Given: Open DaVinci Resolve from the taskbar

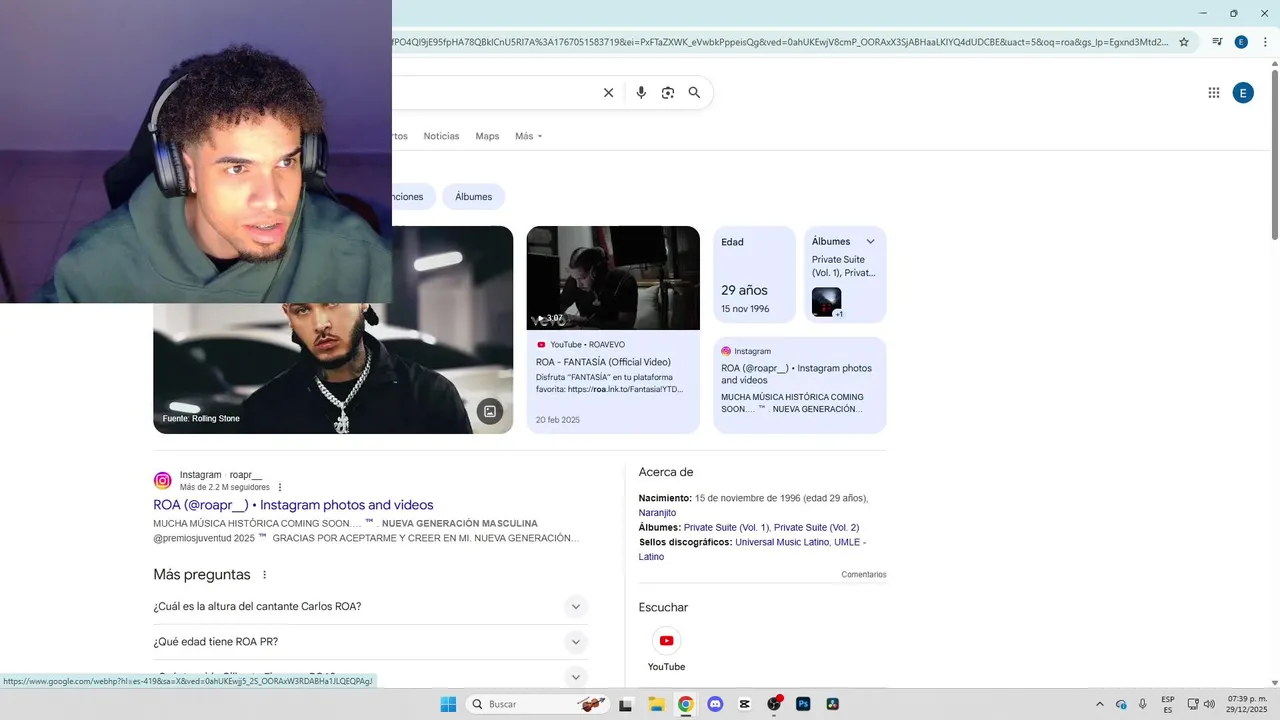Looking at the screenshot, I should tap(832, 704).
